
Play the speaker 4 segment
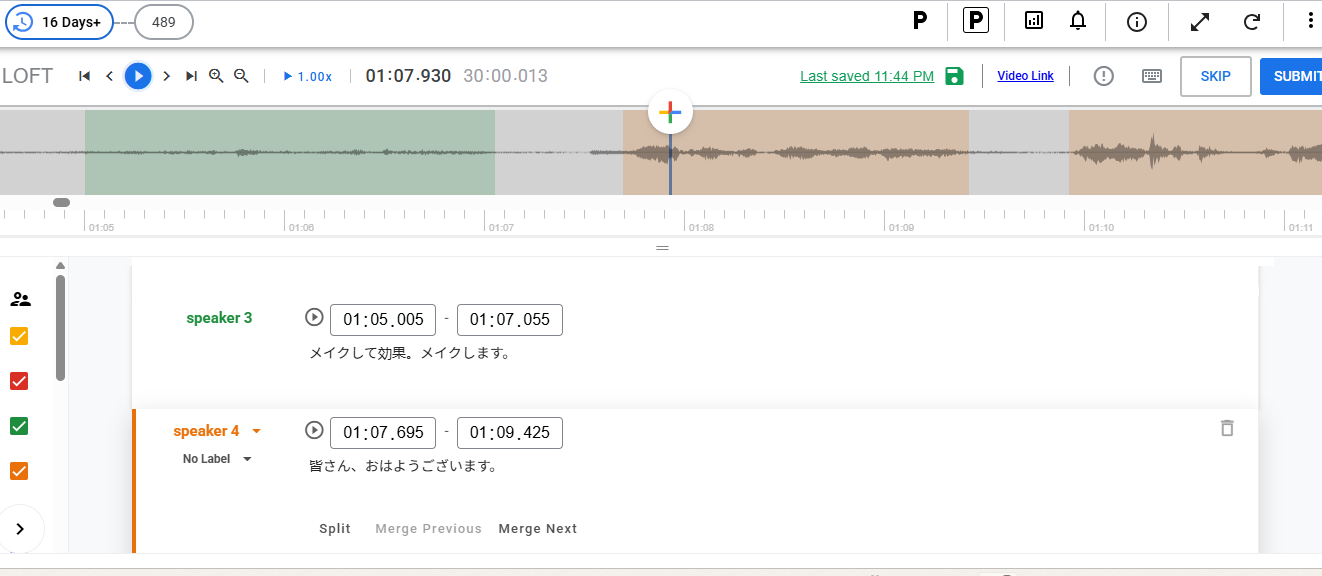click(x=314, y=430)
